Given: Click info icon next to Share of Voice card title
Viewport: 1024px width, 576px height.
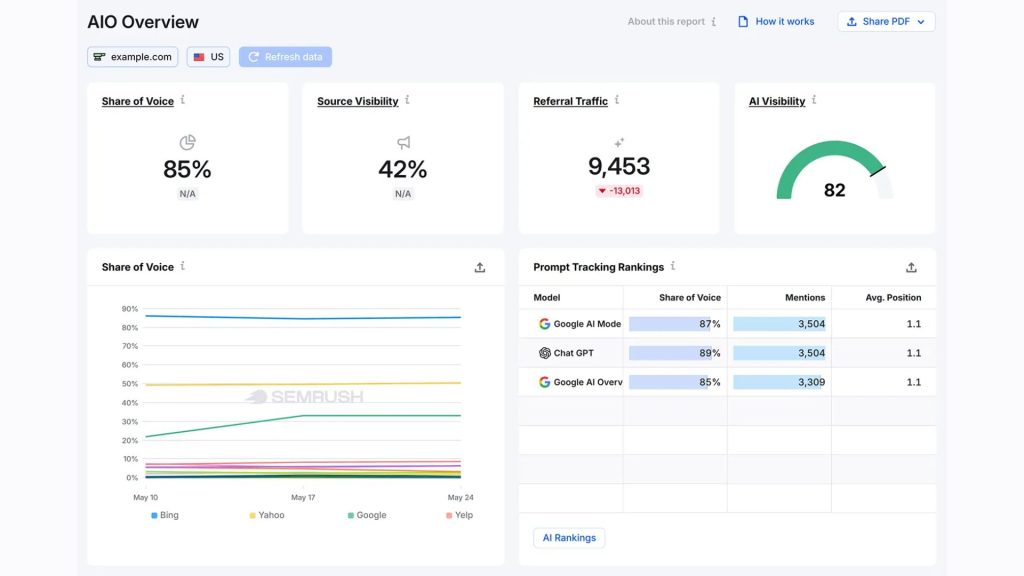Looking at the screenshot, I should 183,100.
